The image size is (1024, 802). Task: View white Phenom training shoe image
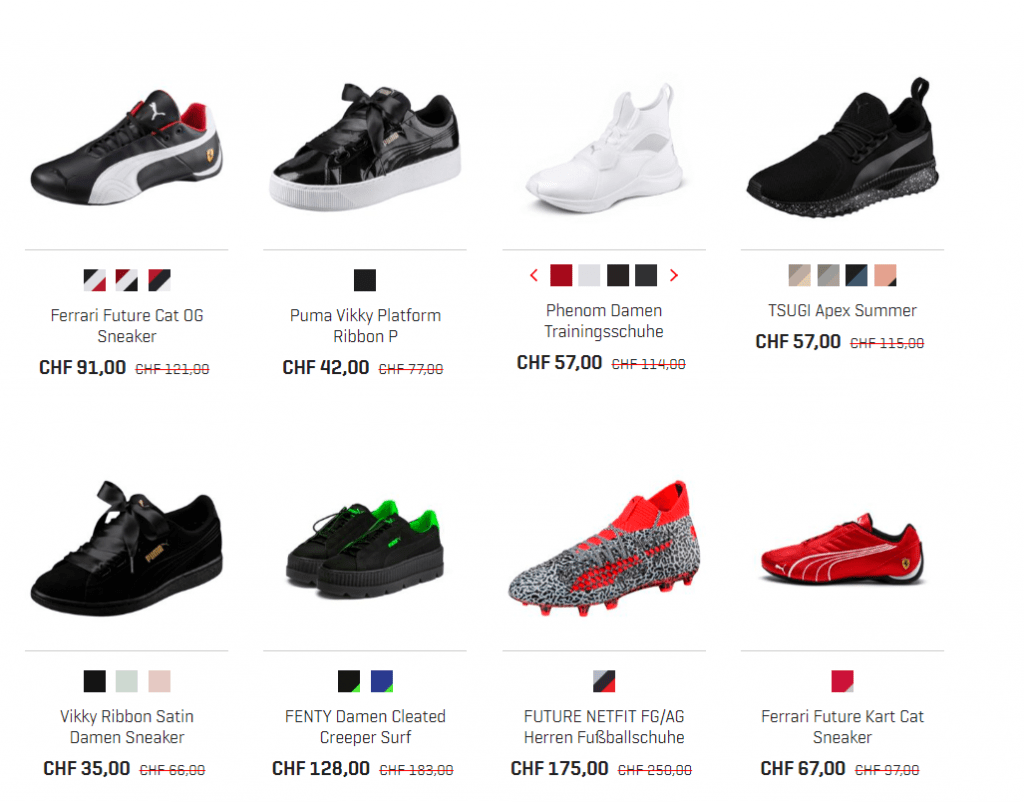point(604,148)
